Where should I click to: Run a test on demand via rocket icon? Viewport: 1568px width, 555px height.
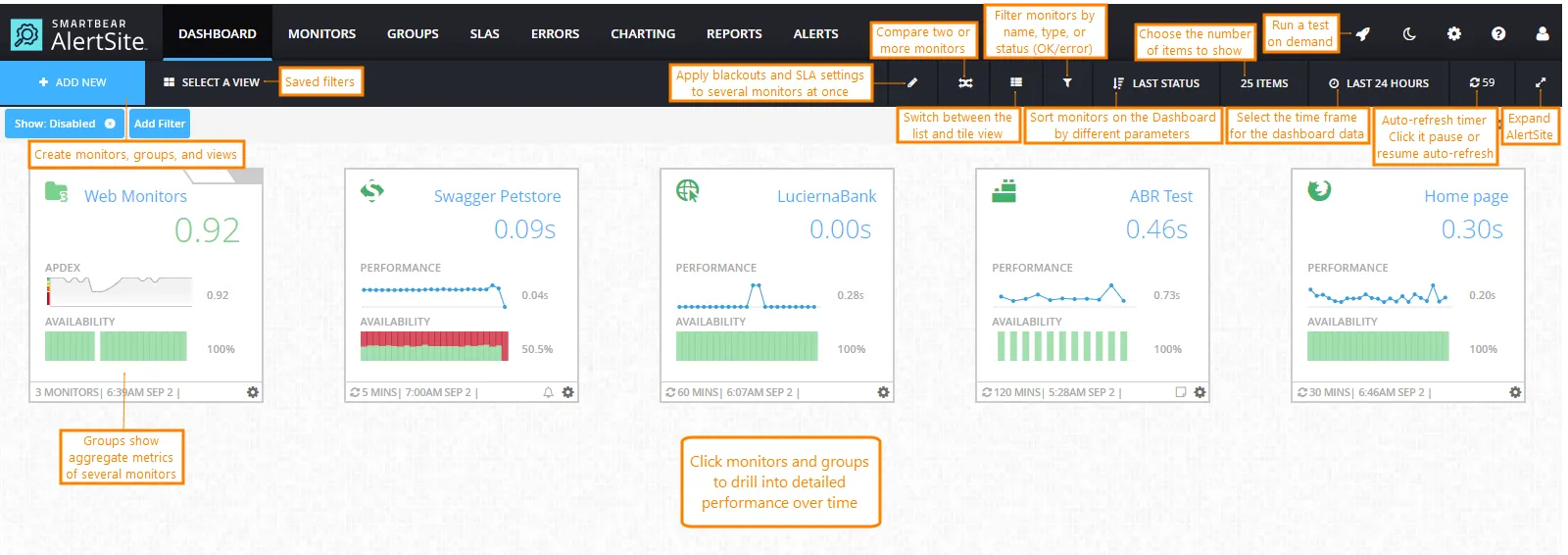[x=1363, y=33]
